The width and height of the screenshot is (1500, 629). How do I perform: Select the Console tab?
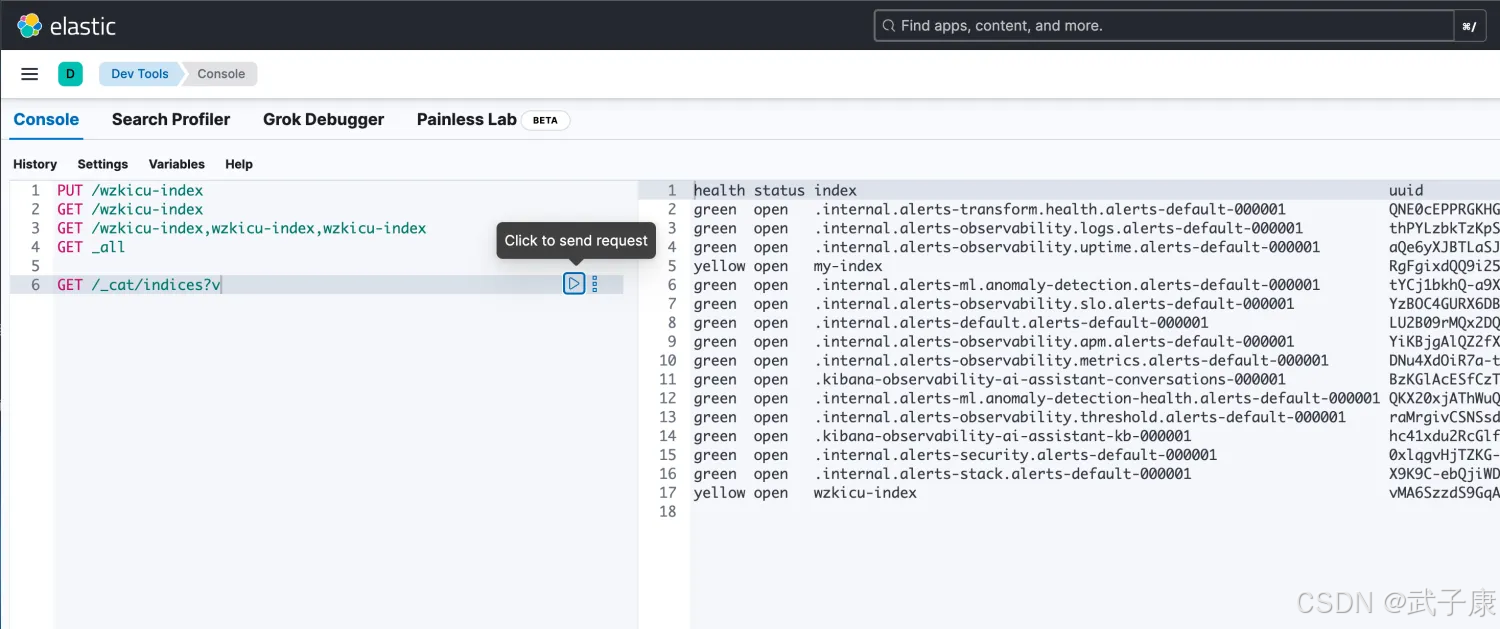(46, 120)
